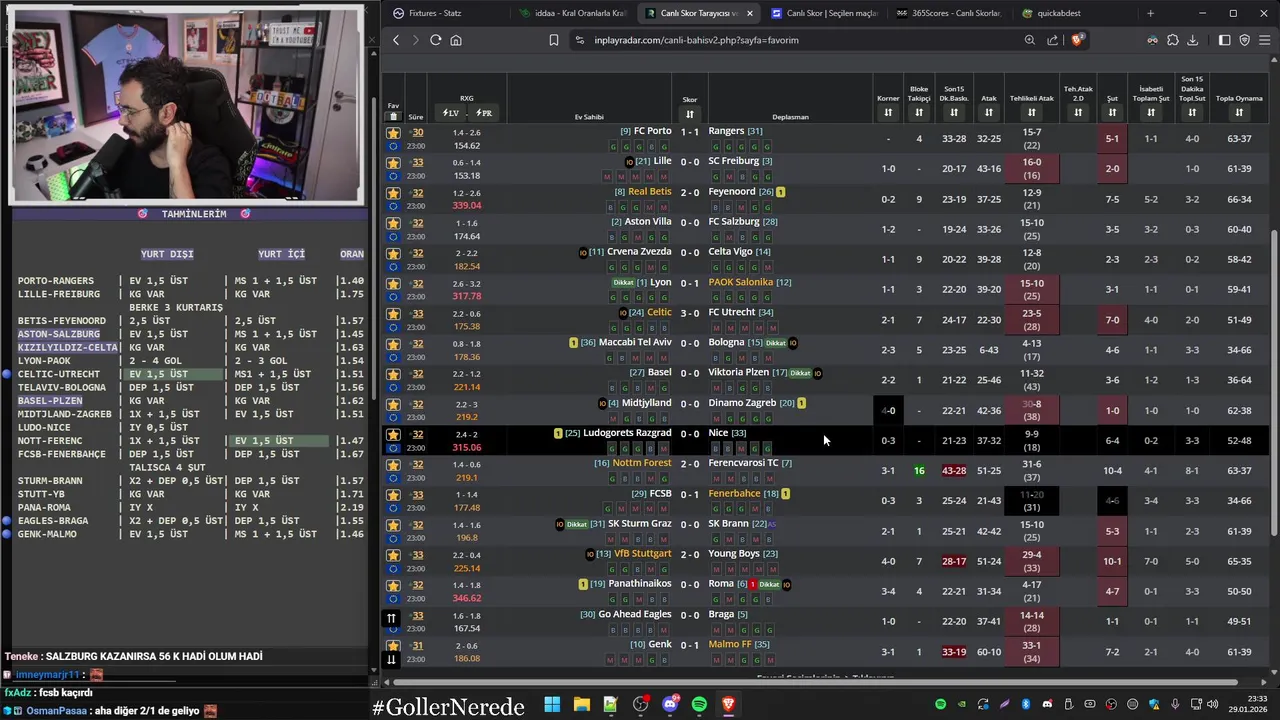Go back in browser history
This screenshot has height=720, width=1280.
point(396,40)
